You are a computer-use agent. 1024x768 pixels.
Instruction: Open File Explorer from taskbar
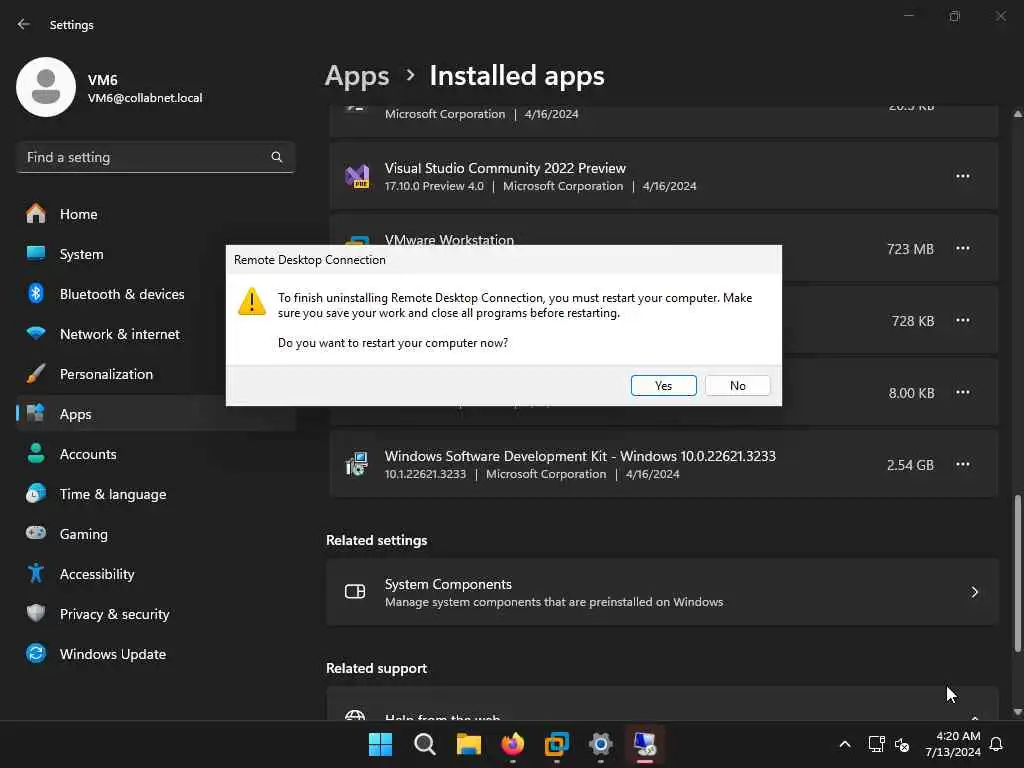pyautogui.click(x=468, y=744)
